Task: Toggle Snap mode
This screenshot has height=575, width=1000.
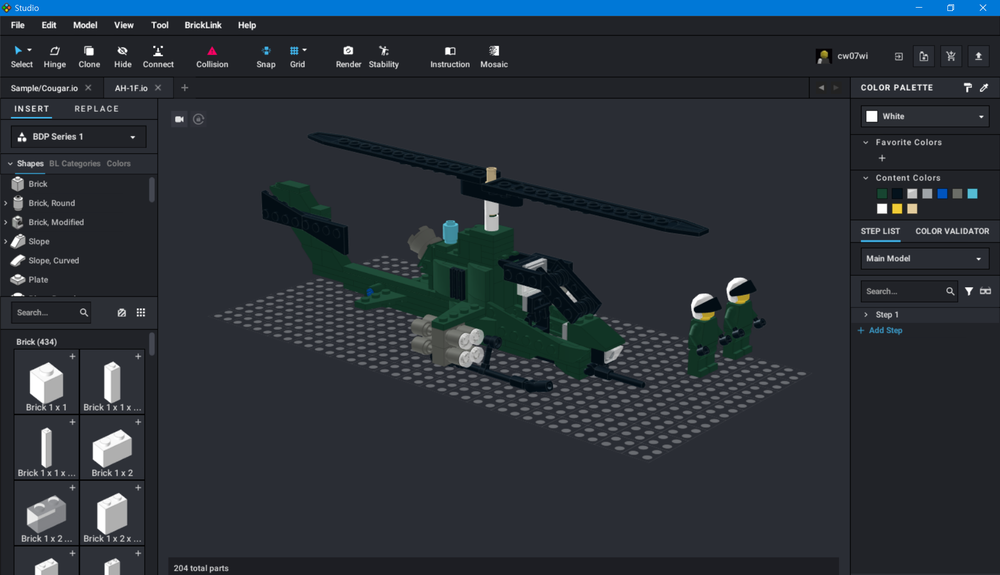Action: [266, 56]
